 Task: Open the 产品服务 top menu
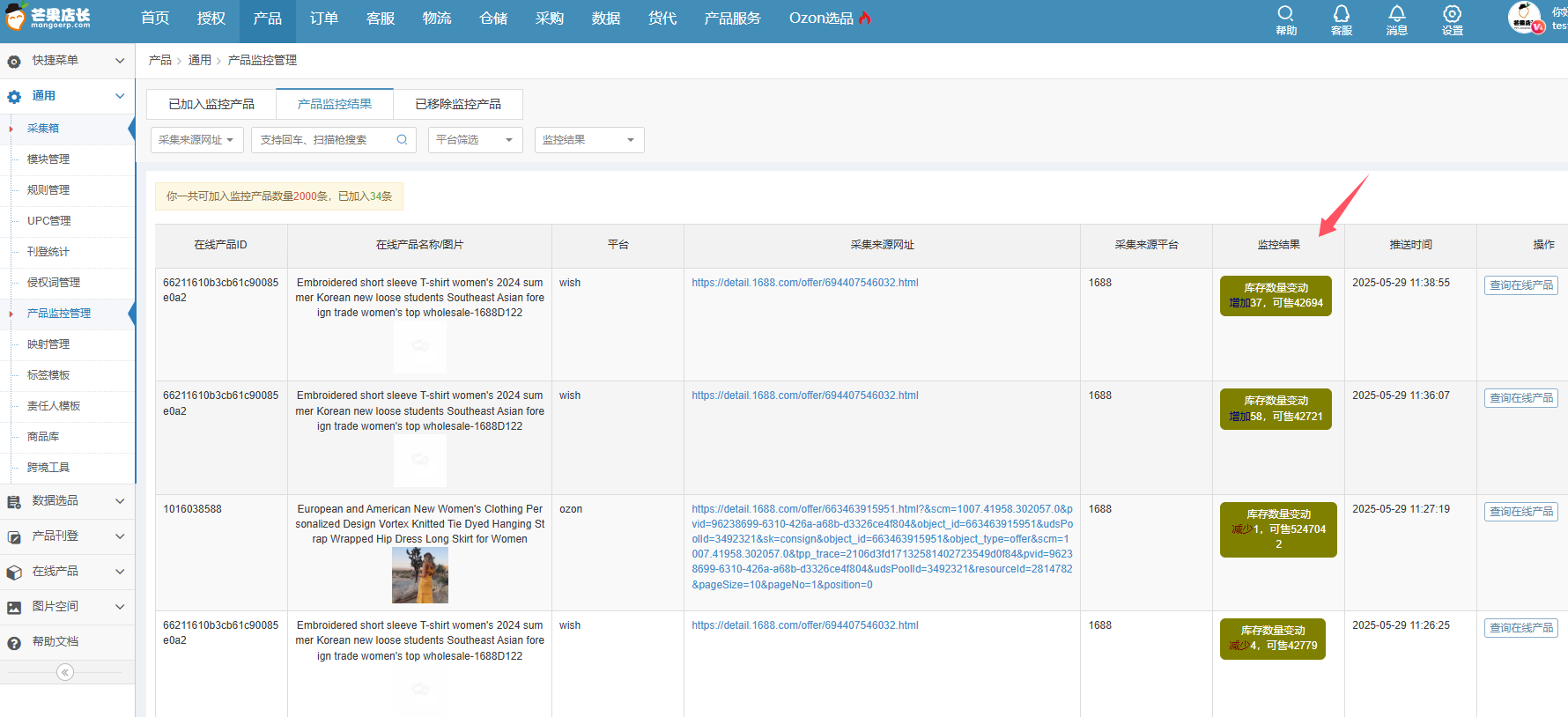pos(733,18)
